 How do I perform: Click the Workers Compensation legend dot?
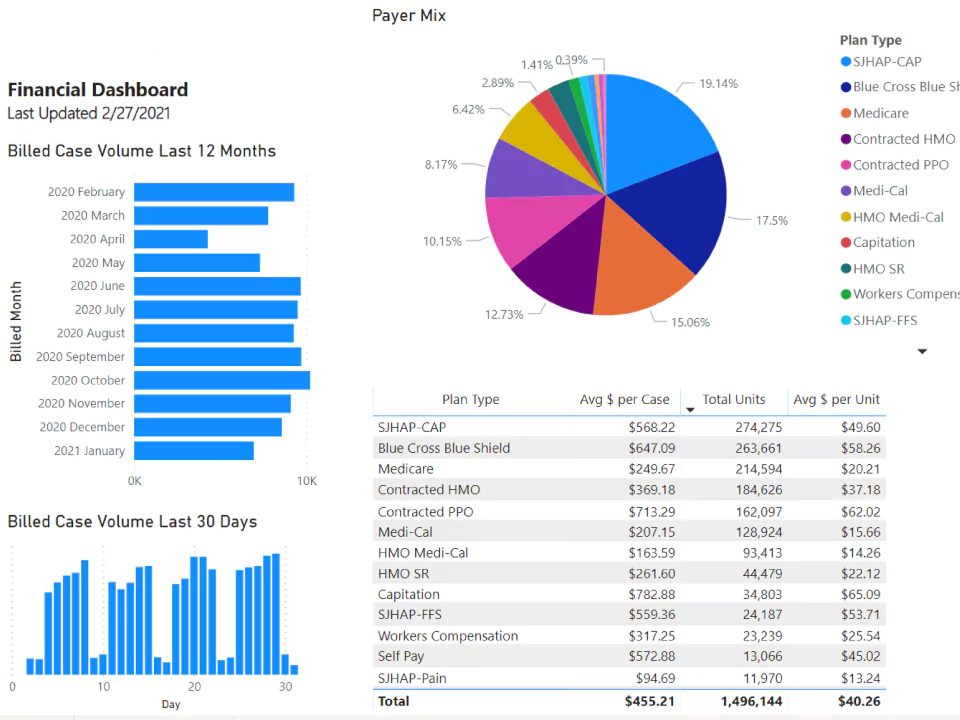(x=845, y=294)
